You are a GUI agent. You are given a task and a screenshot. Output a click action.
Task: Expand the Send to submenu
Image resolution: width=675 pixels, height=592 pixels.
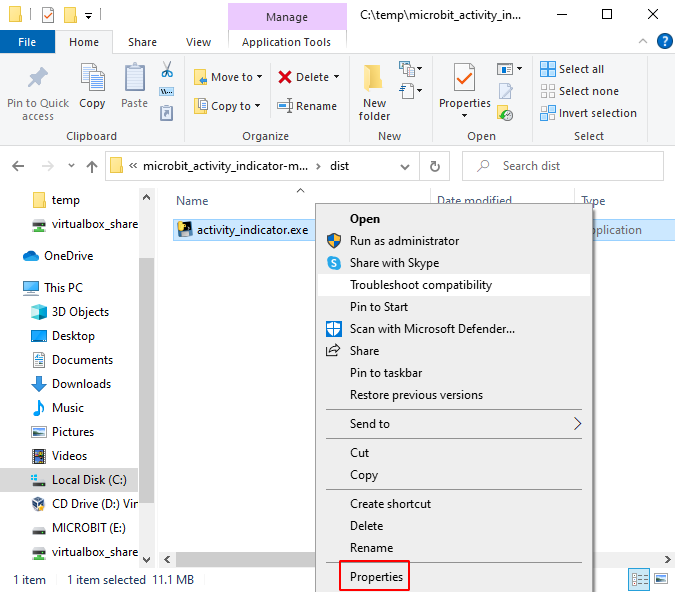pyautogui.click(x=576, y=424)
